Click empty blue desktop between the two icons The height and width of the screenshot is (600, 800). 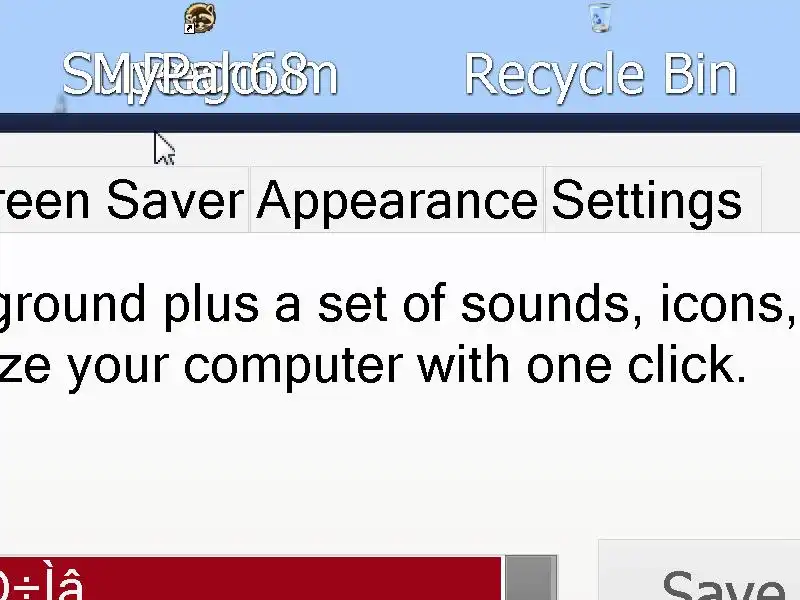[x=400, y=56]
